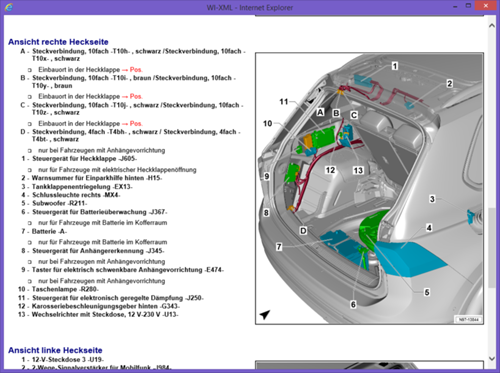Click the black direction arrow in the diagram
The image size is (500, 373).
[x=265, y=314]
